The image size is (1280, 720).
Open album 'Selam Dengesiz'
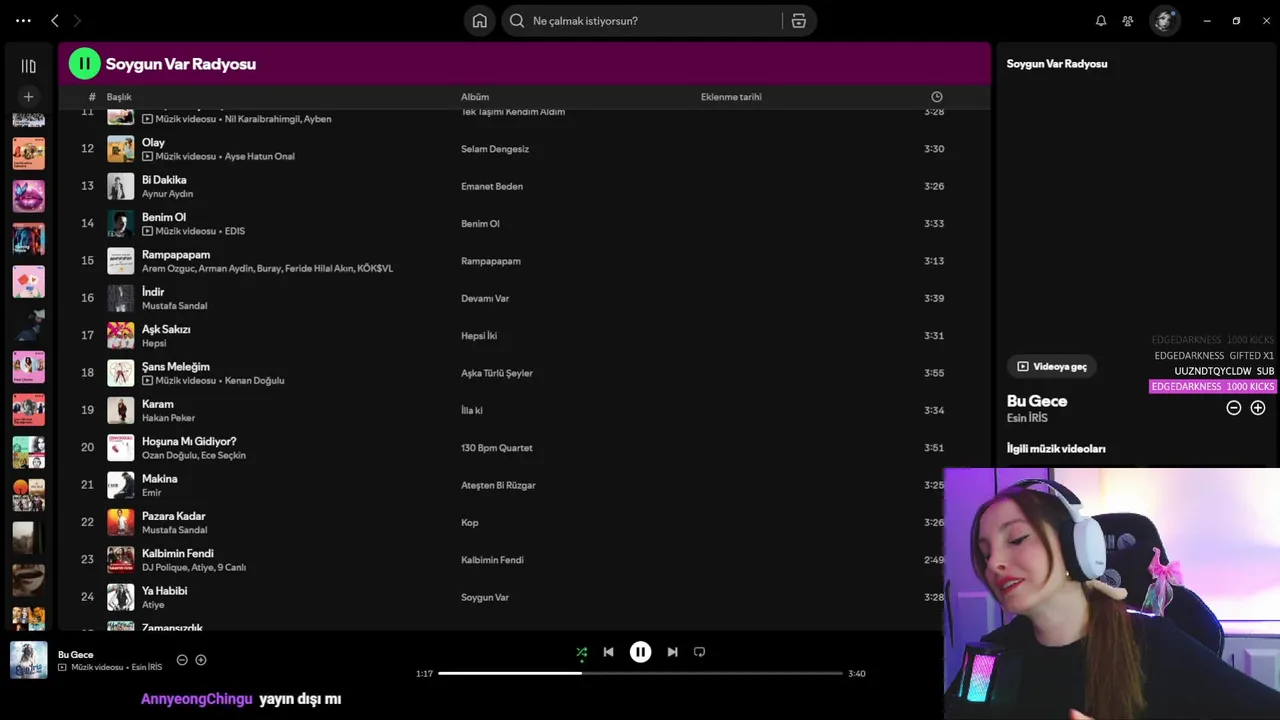(495, 149)
